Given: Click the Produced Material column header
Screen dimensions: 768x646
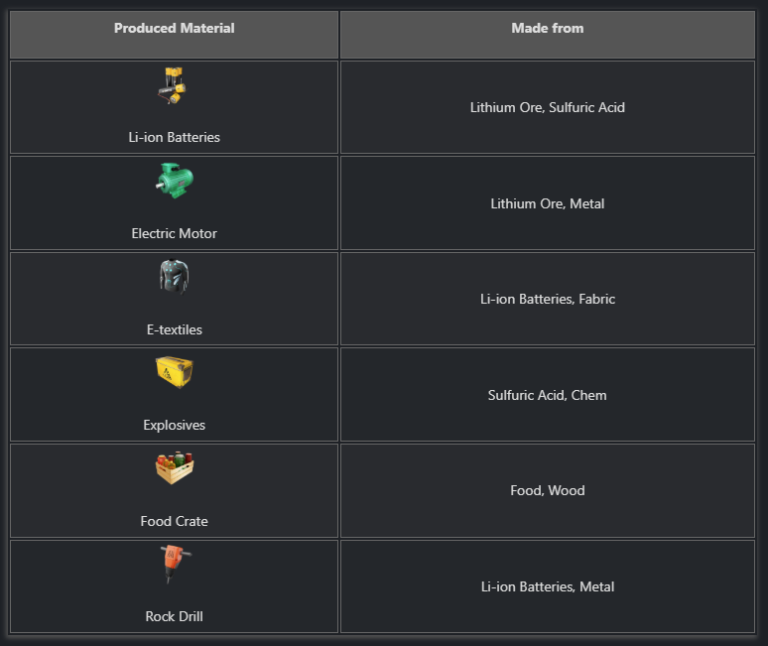Looking at the screenshot, I should 174,28.
